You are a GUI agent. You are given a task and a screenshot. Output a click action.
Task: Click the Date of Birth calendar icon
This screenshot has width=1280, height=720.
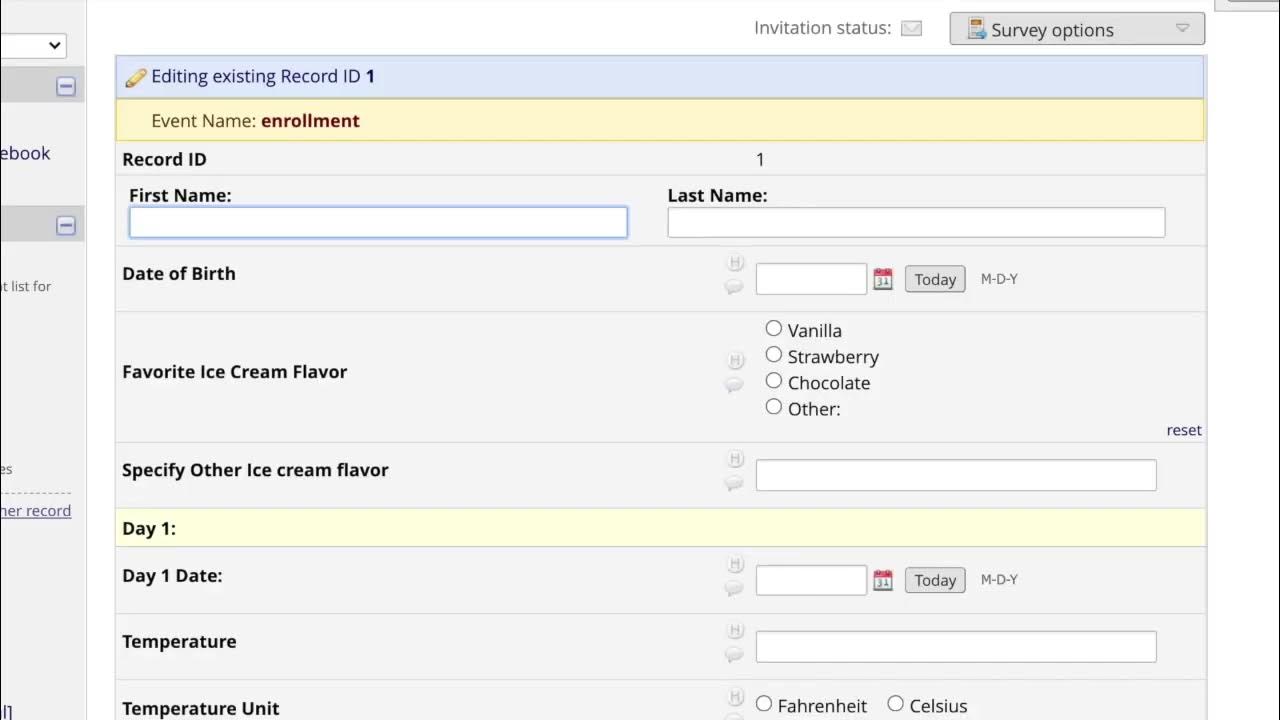click(x=882, y=279)
